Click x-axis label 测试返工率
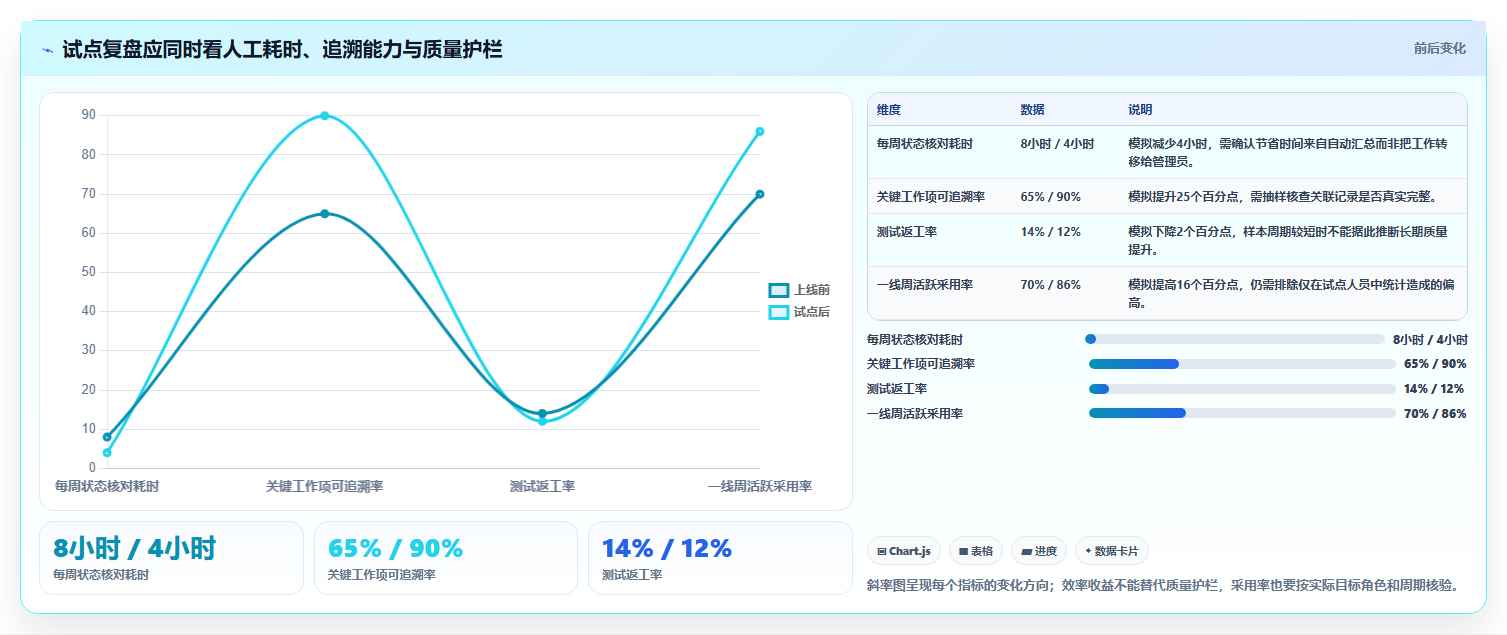Screen dimensions: 1507x635 [542, 487]
